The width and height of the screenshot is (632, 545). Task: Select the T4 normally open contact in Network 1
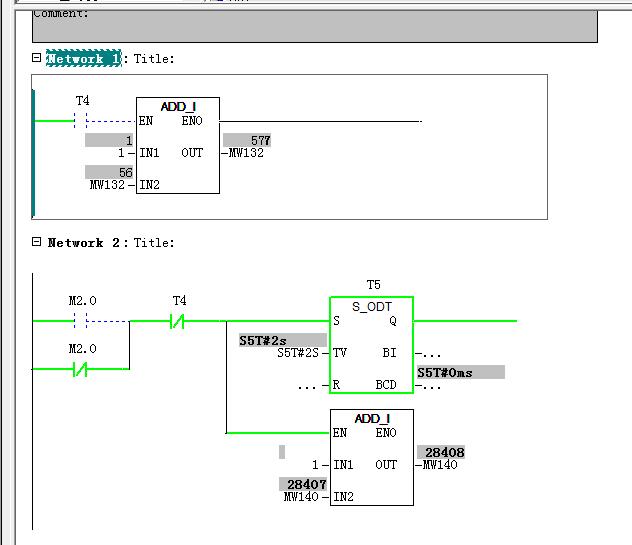pyautogui.click(x=81, y=121)
